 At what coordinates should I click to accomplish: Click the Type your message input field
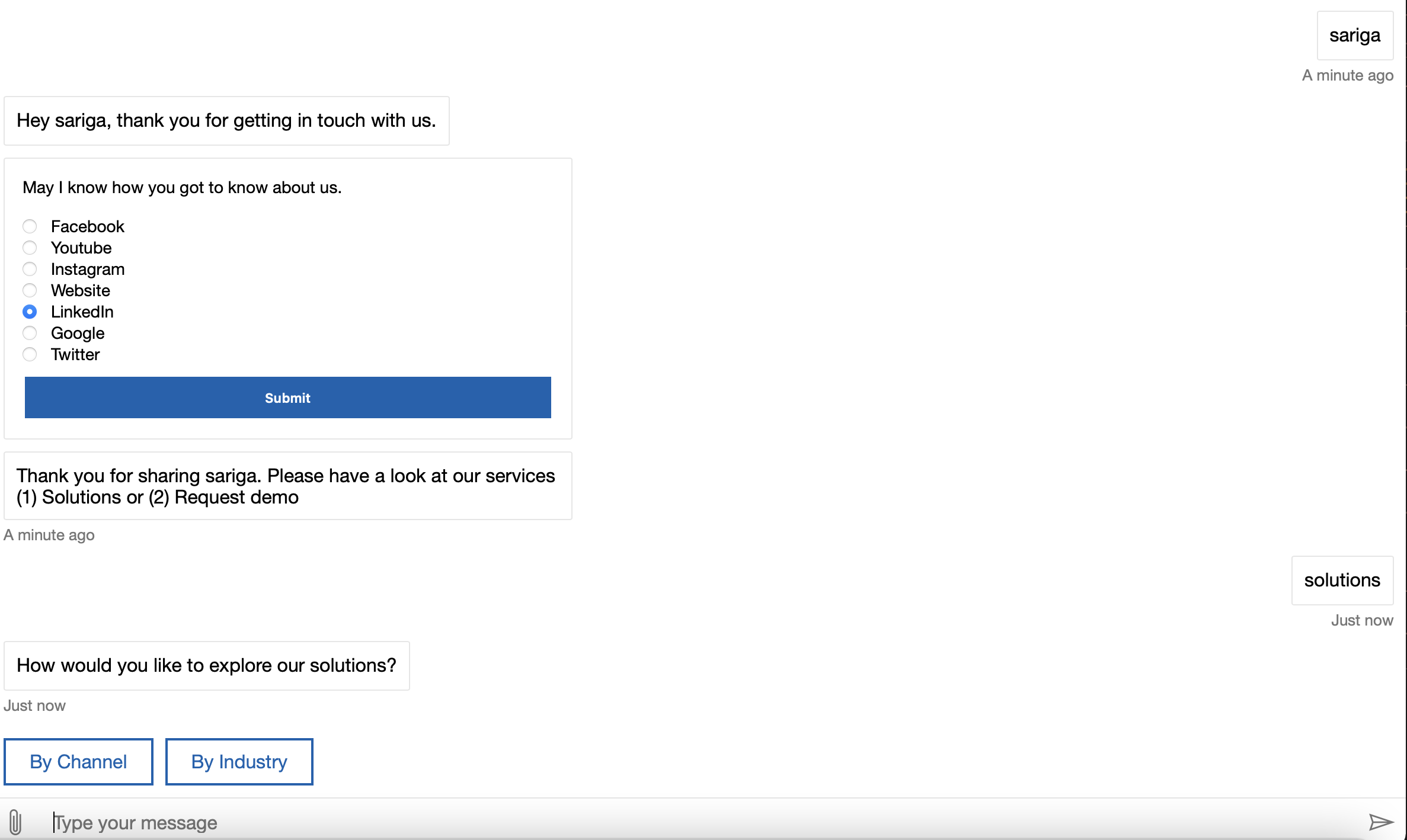pyautogui.click(x=702, y=822)
